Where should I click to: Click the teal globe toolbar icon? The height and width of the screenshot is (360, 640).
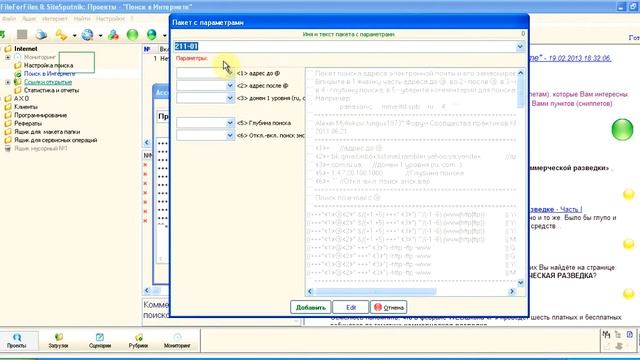click(151, 35)
